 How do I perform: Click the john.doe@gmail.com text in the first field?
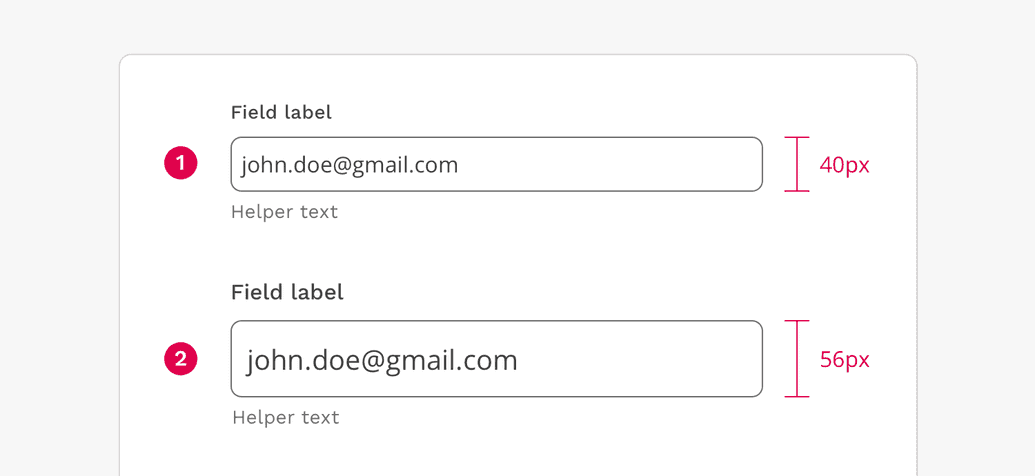point(350,165)
